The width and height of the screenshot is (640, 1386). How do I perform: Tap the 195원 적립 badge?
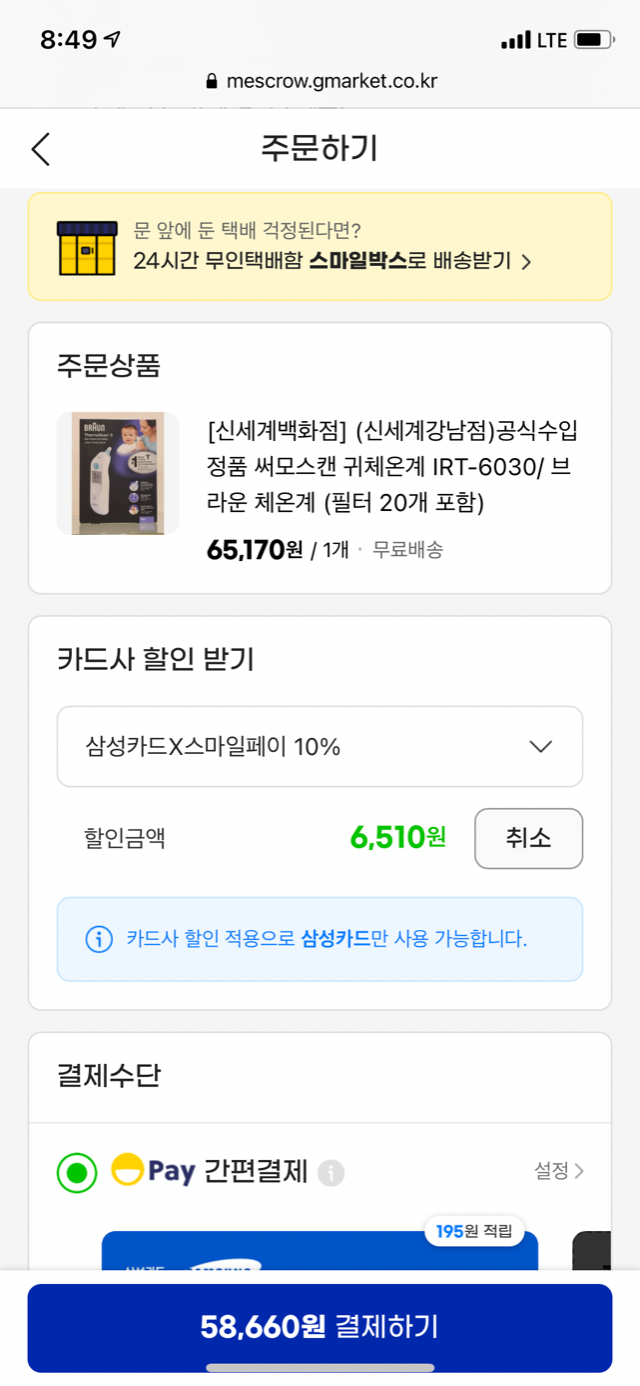(x=473, y=1231)
